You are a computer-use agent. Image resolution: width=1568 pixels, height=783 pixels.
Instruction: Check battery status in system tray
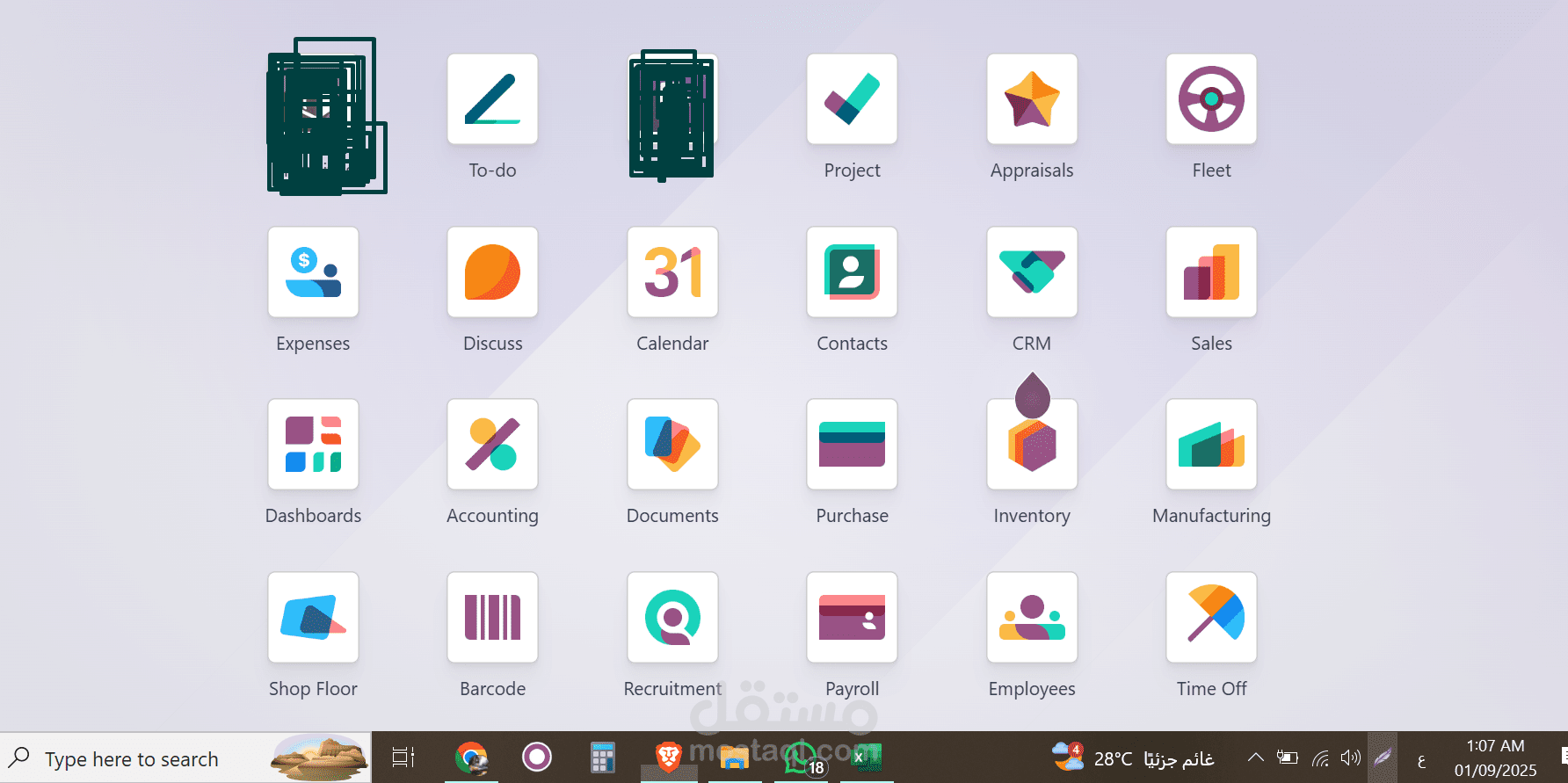(1288, 757)
